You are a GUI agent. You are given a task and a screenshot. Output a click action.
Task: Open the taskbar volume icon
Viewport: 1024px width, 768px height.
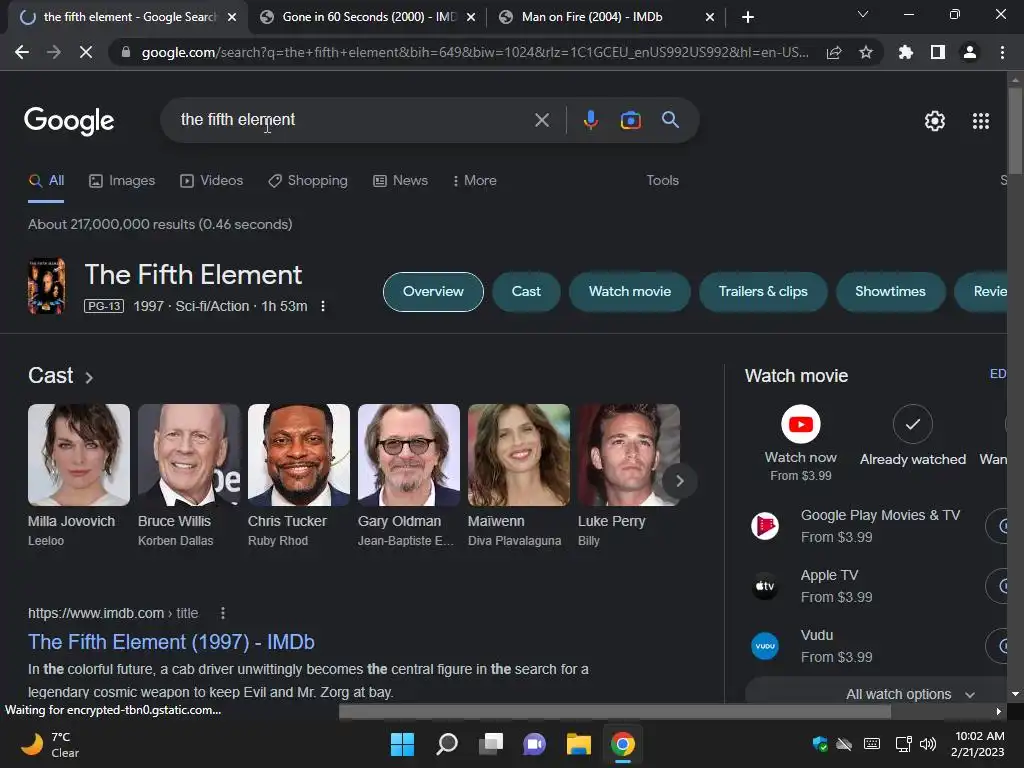tap(927, 744)
